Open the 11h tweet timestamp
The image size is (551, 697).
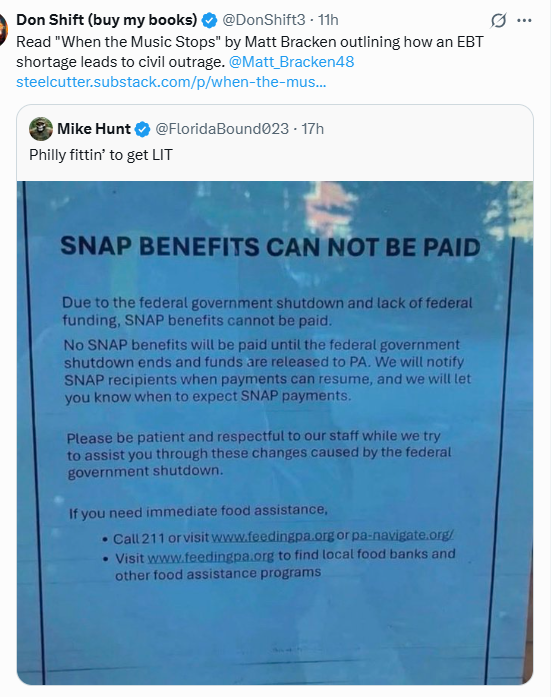pos(328,20)
